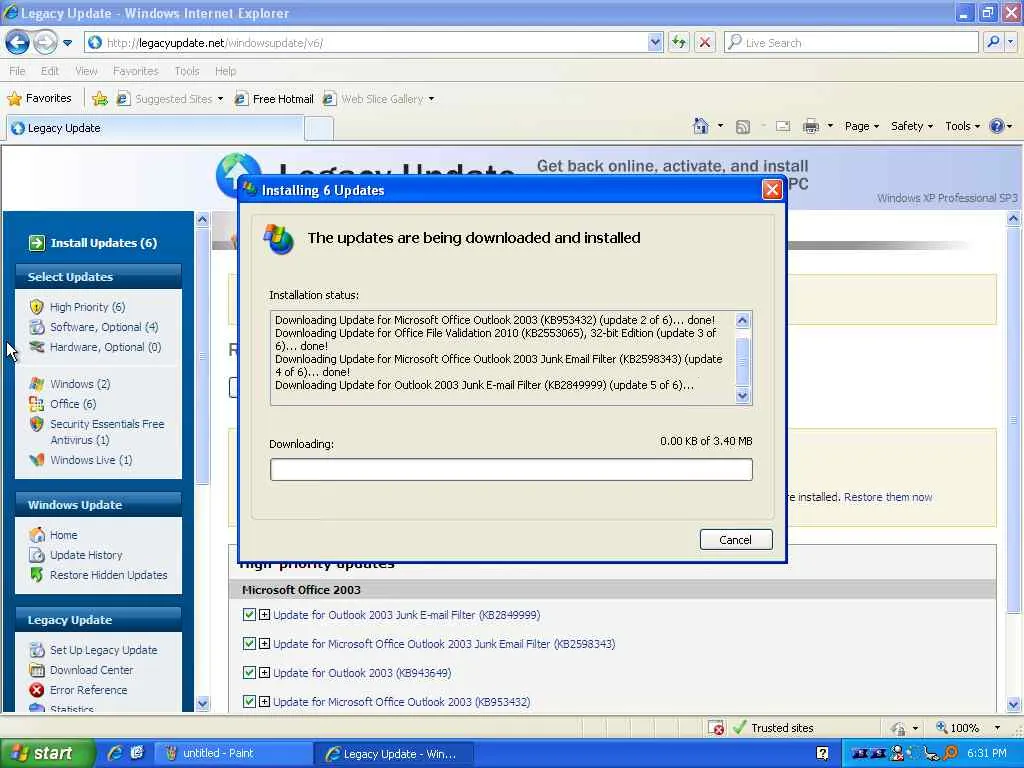Click the Downloading progress bar
This screenshot has height=768, width=1024.
pos(511,470)
